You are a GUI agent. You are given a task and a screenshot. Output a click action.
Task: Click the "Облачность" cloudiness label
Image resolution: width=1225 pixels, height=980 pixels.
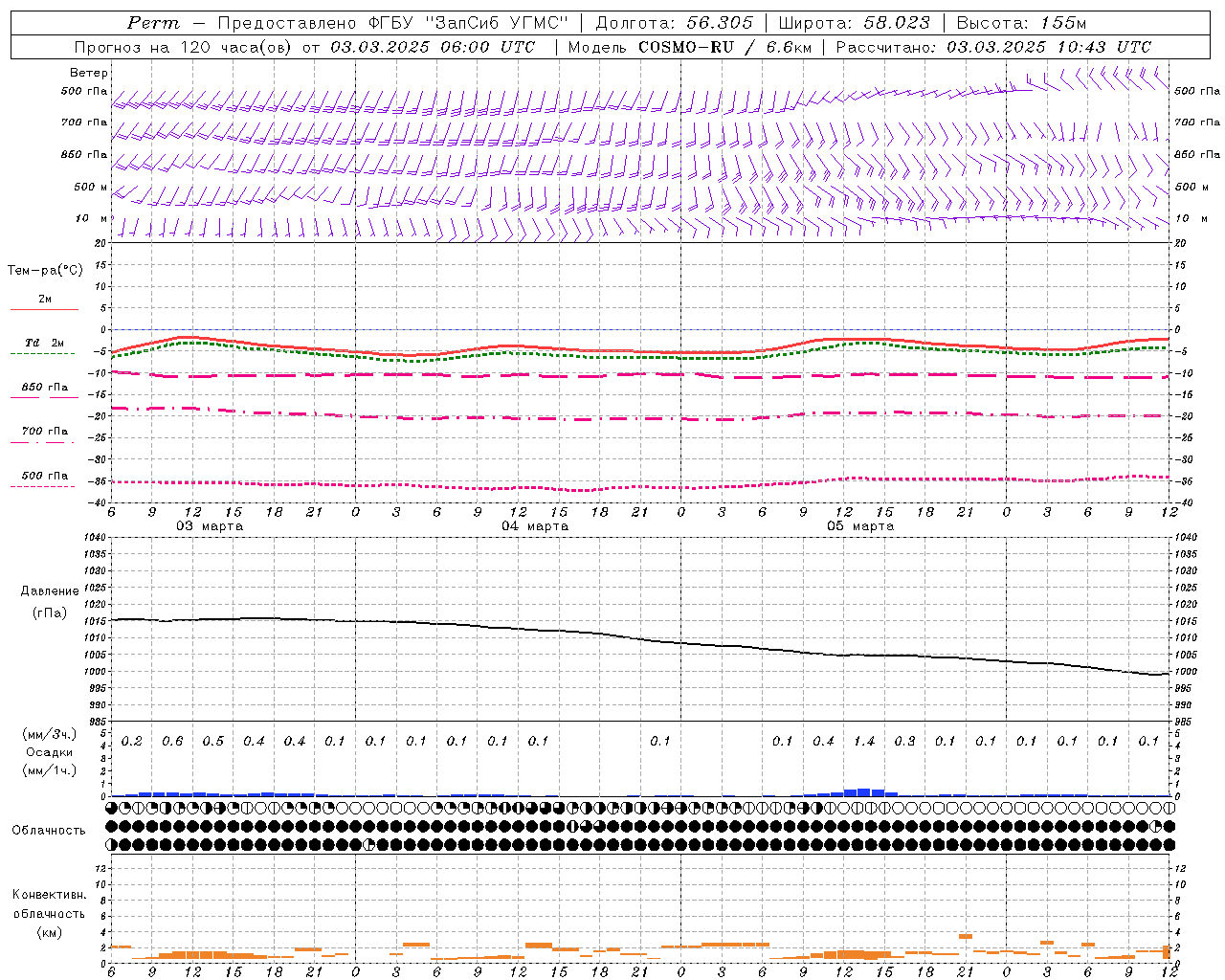49,831
